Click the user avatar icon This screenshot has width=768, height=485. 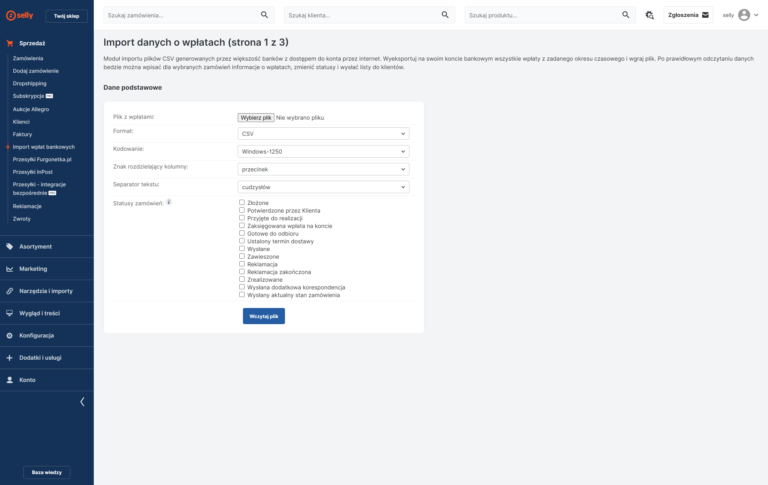(744, 15)
